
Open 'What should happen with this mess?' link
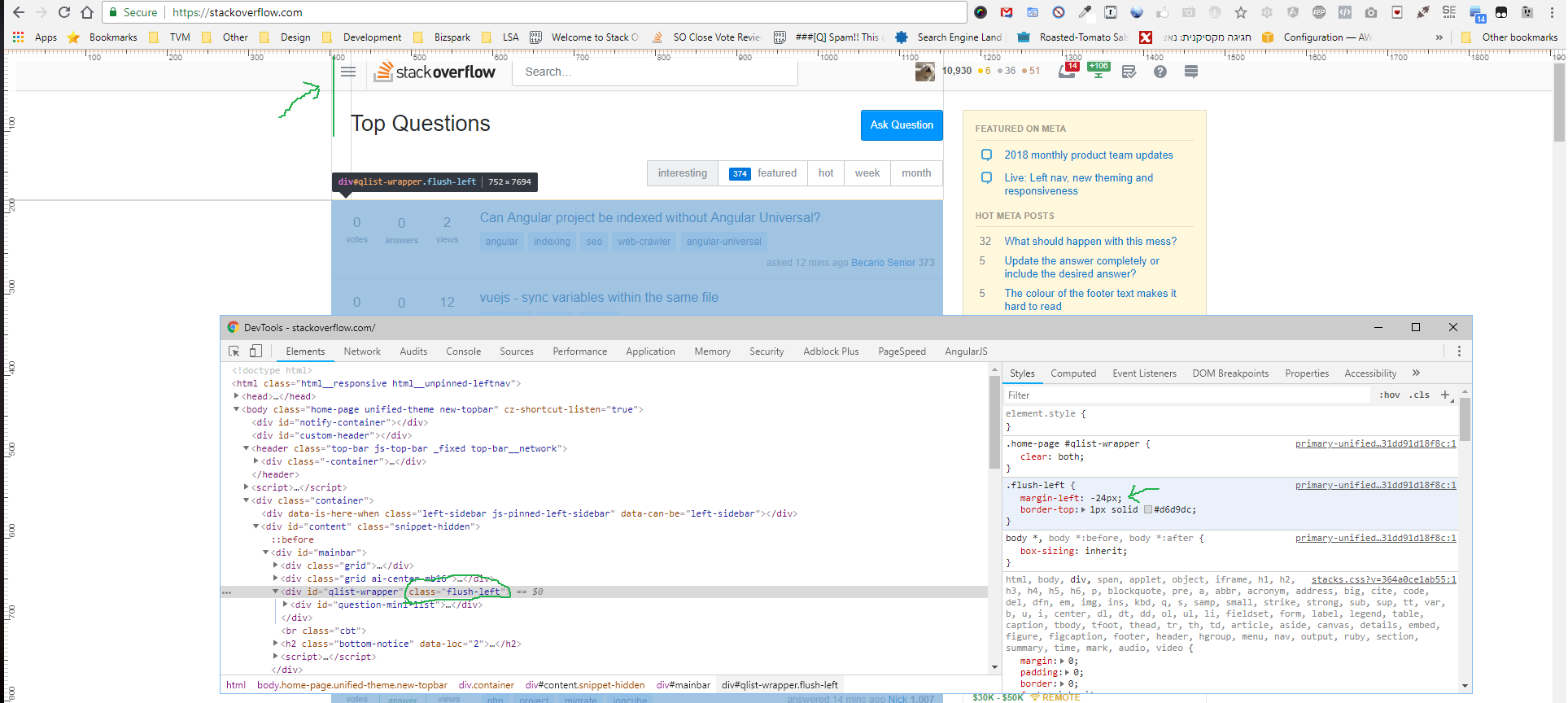click(1090, 241)
